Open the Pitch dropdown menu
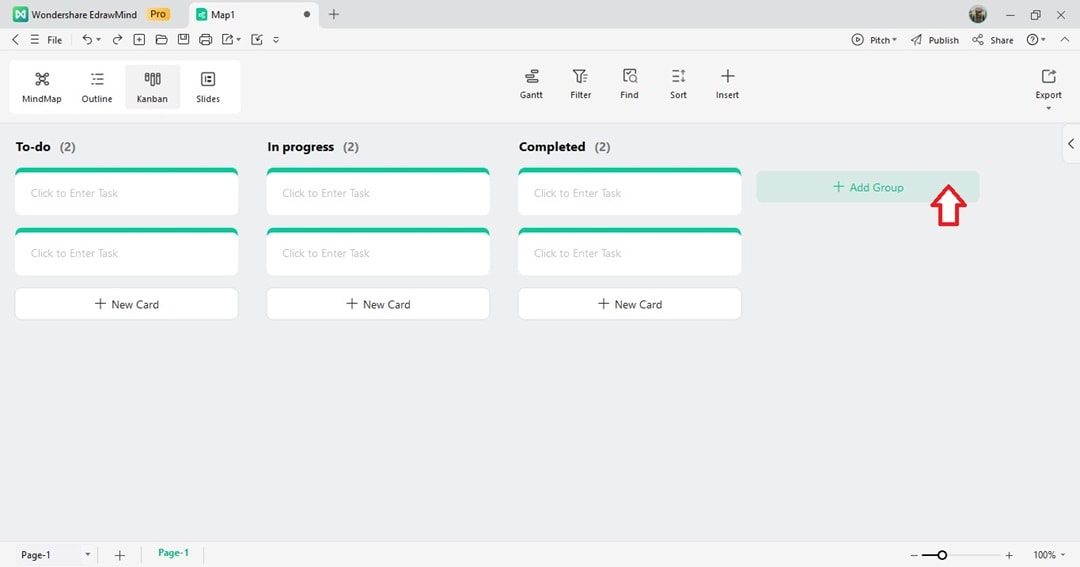 pos(874,40)
